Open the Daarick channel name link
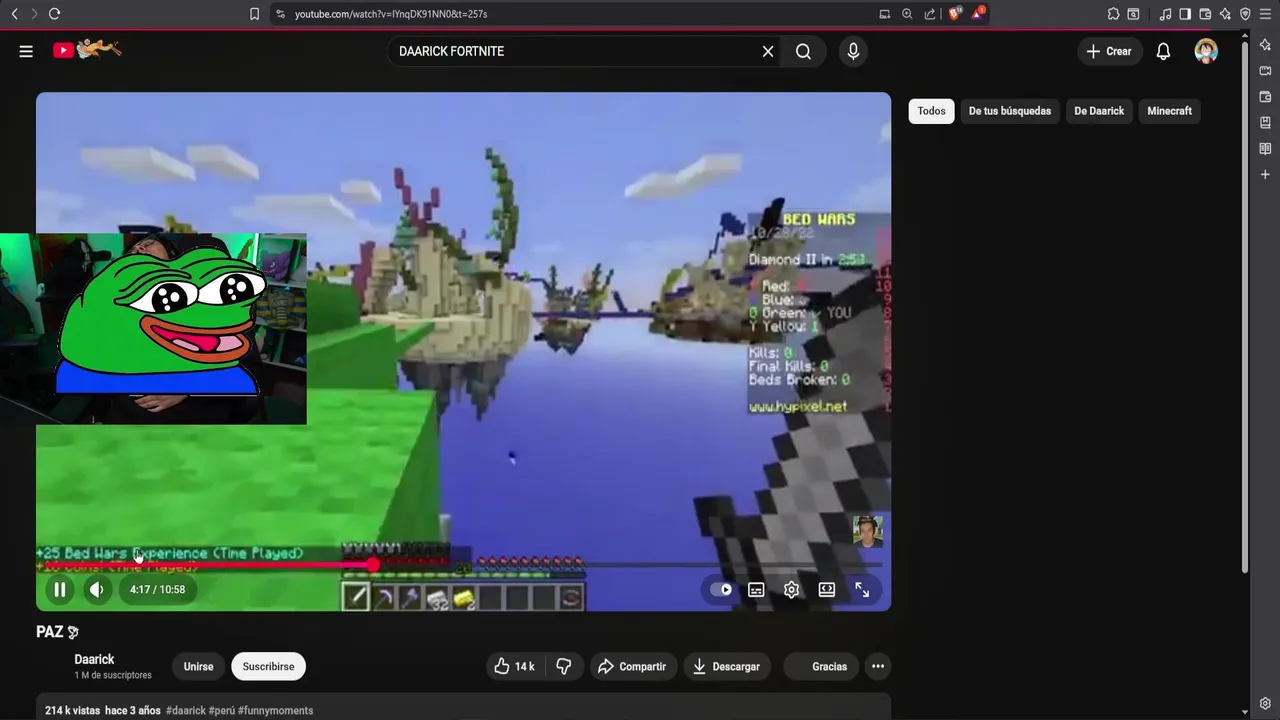This screenshot has width=1280, height=720. click(x=94, y=659)
